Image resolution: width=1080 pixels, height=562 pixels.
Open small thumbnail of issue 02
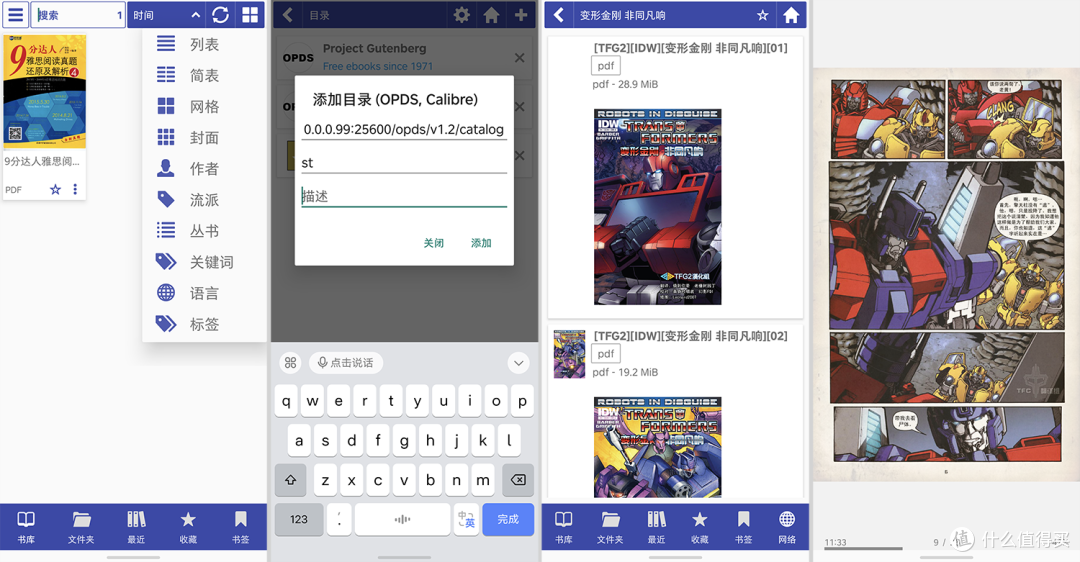[x=569, y=354]
